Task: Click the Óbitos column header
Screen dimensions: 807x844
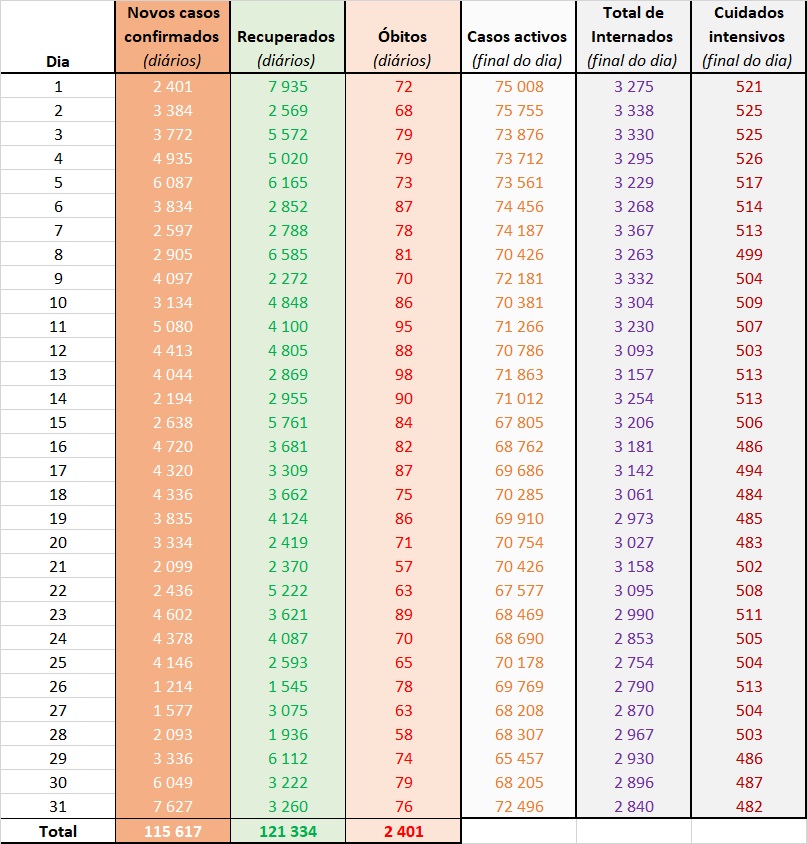Action: click(x=403, y=37)
